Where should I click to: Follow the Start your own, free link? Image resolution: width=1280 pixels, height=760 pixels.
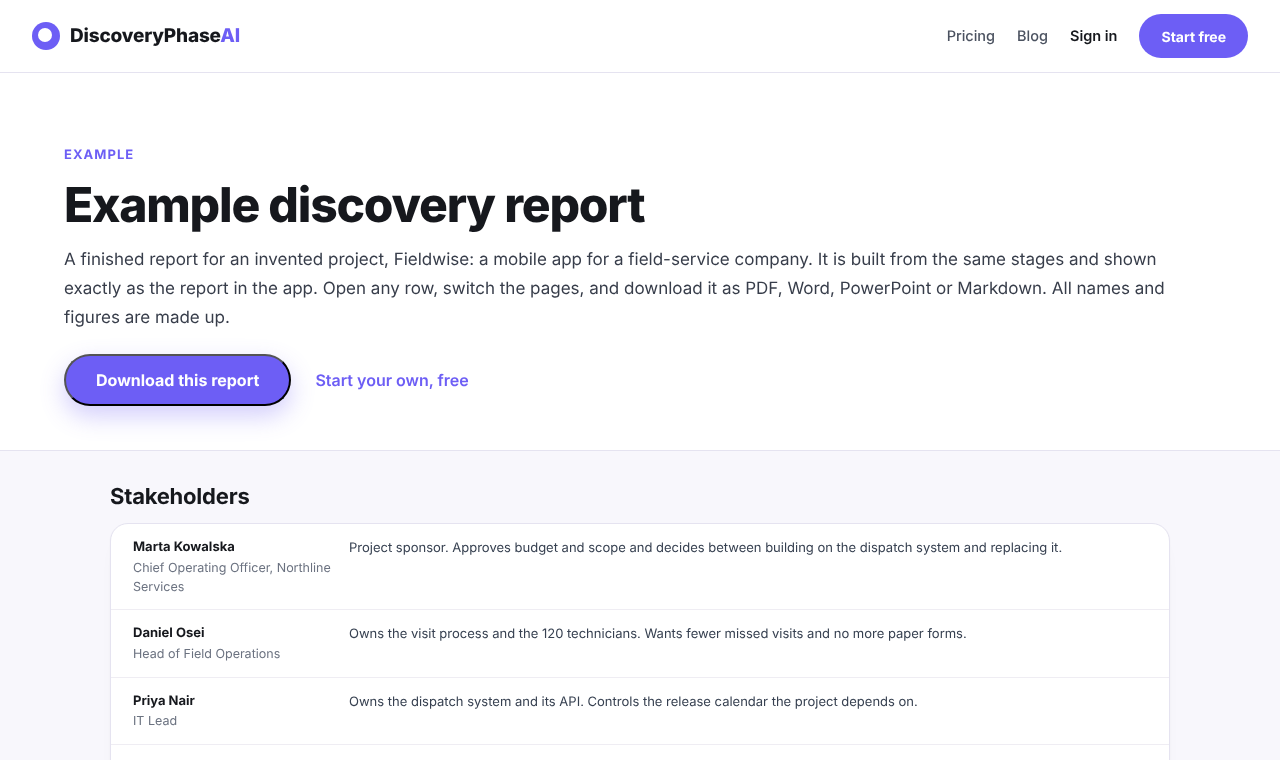coord(392,380)
